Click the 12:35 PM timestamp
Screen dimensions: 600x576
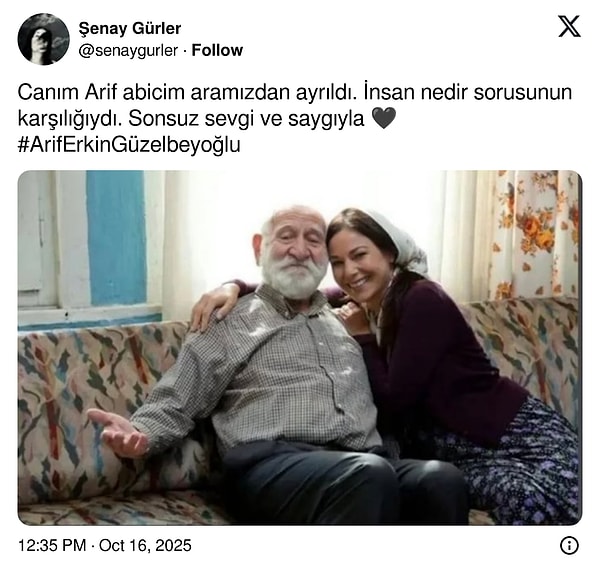52,545
